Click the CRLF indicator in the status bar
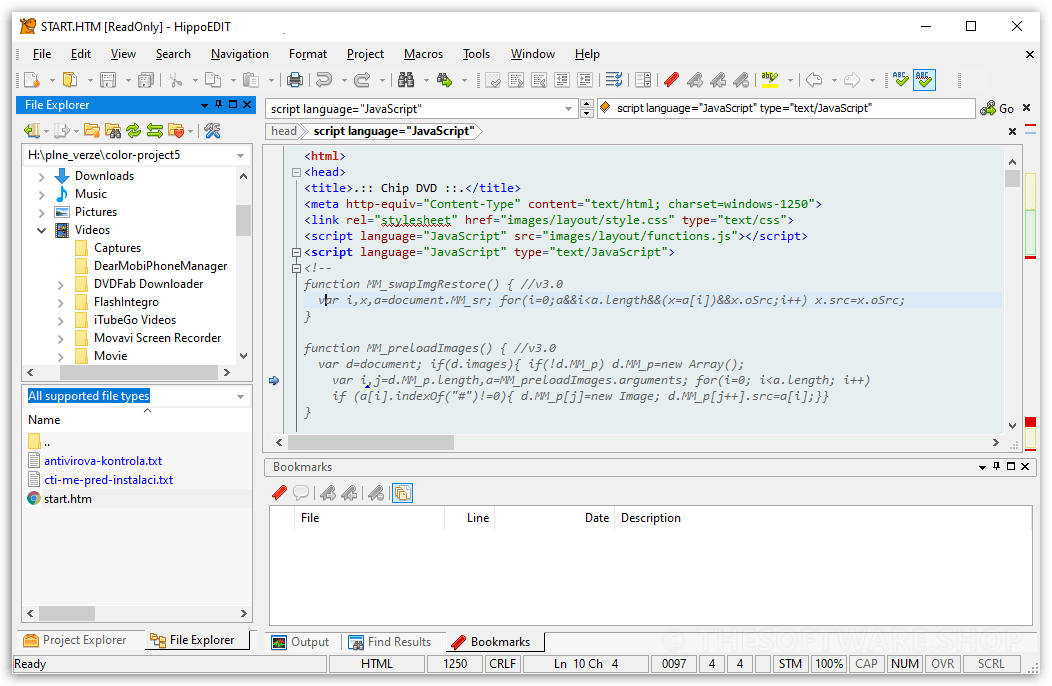This screenshot has height=686, width=1052. pyautogui.click(x=502, y=663)
